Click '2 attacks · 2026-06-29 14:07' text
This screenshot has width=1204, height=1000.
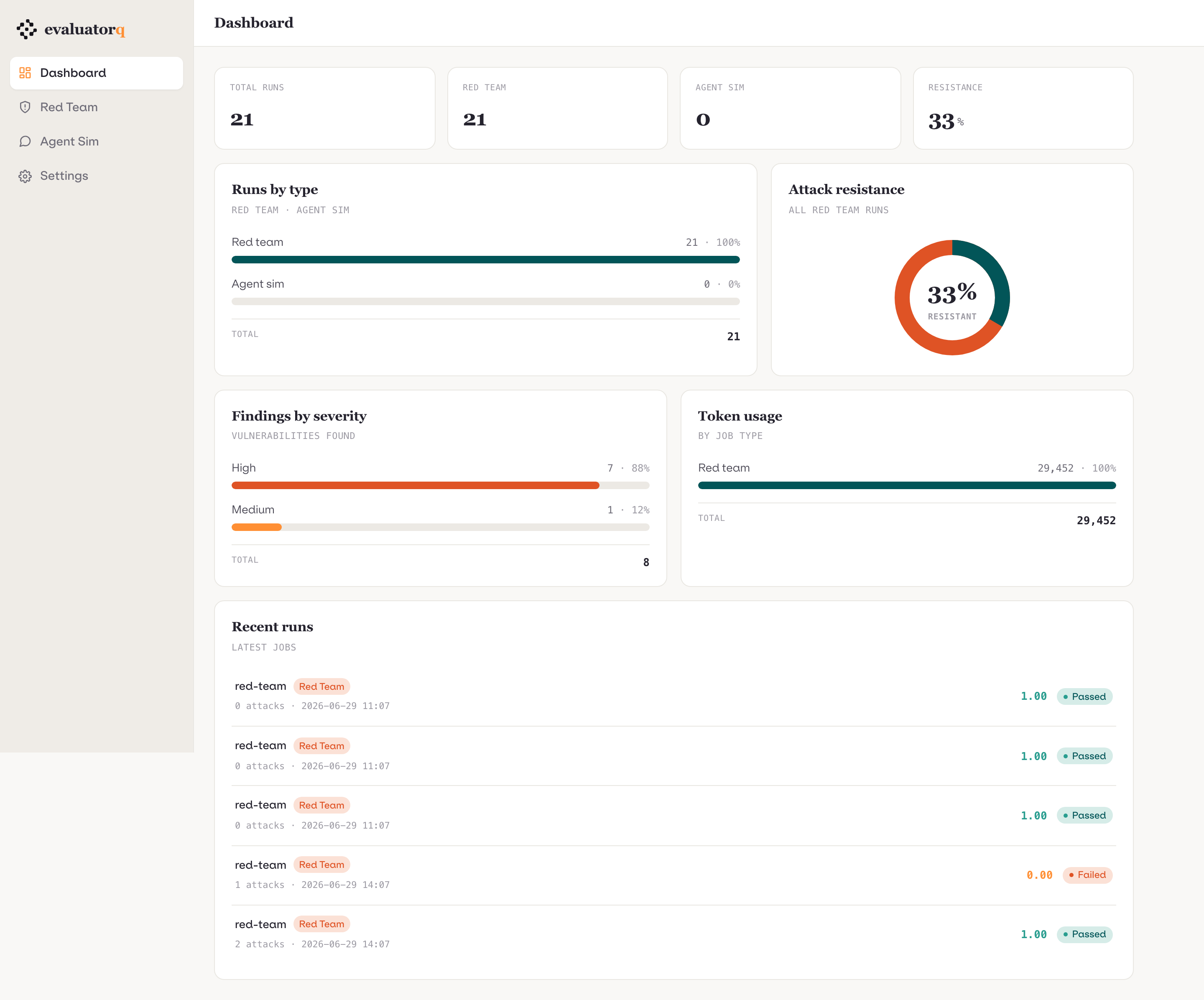coord(312,944)
